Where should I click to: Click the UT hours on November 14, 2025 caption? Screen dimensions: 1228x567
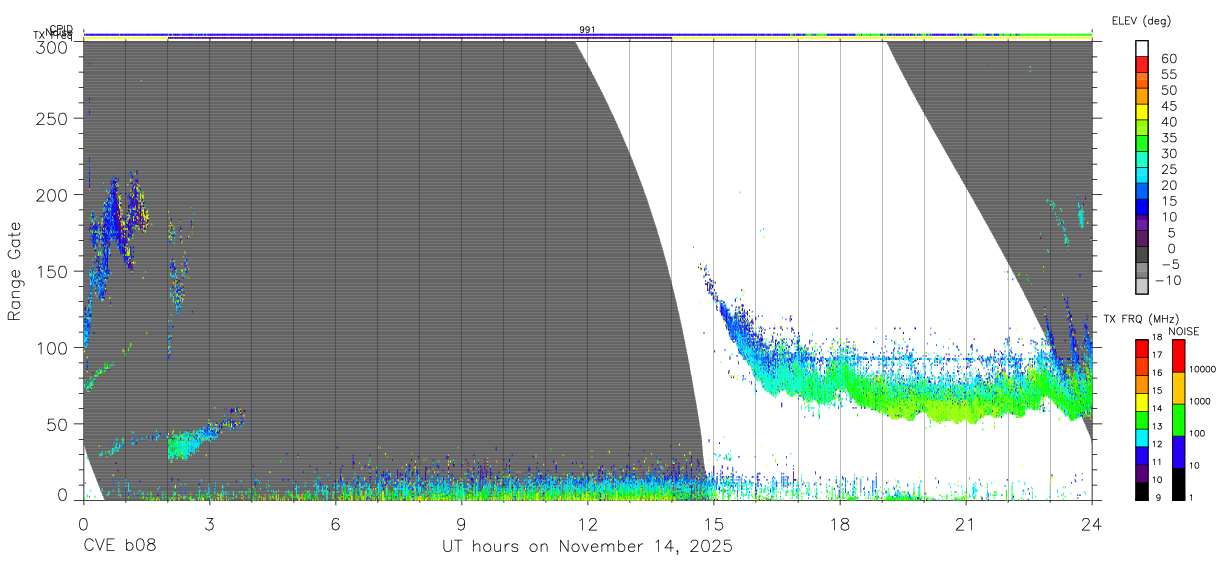click(588, 547)
